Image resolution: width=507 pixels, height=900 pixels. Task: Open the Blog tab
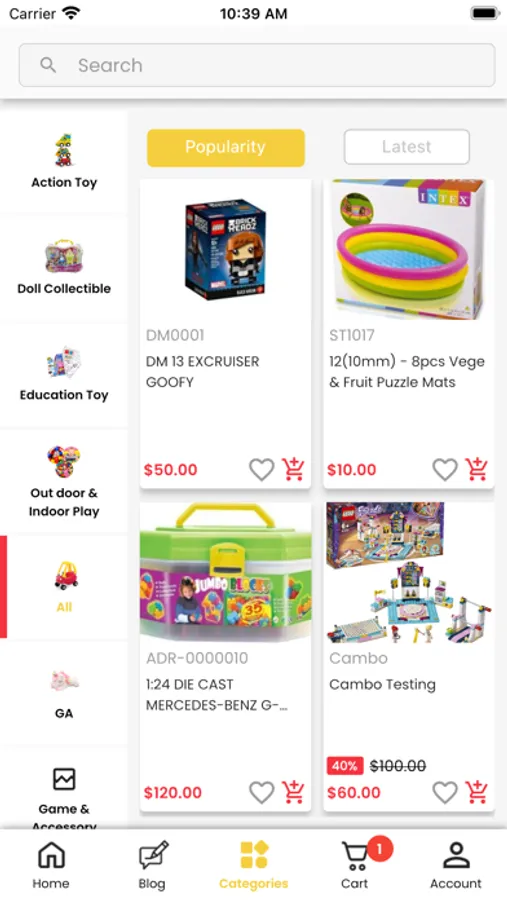click(x=152, y=865)
